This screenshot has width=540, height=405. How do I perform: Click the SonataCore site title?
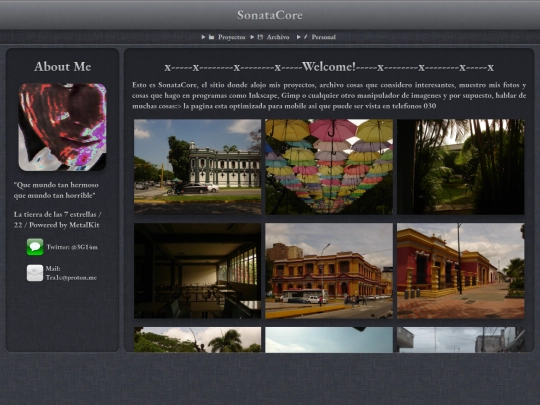click(270, 15)
